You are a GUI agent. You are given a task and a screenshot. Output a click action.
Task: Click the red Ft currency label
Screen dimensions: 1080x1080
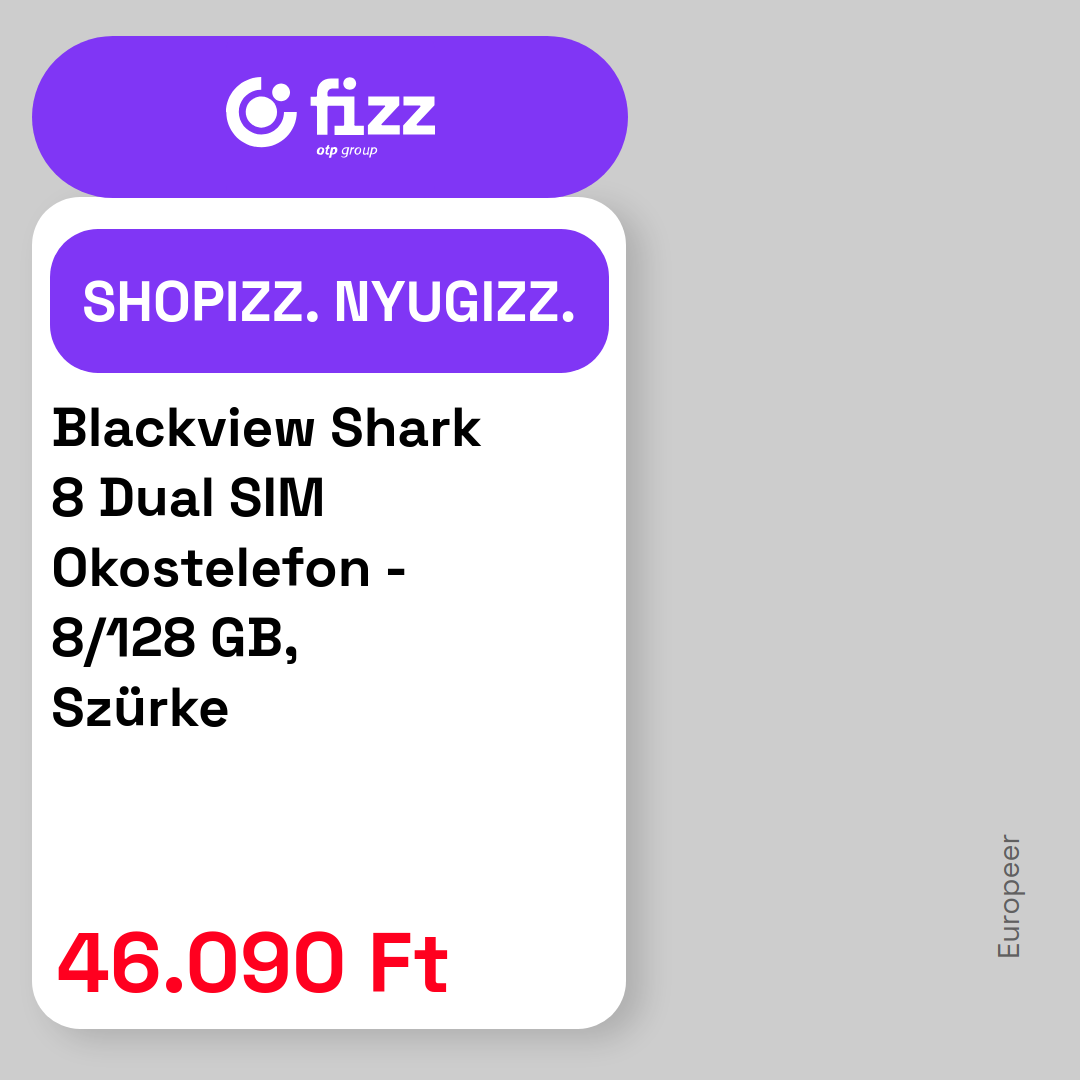click(409, 962)
